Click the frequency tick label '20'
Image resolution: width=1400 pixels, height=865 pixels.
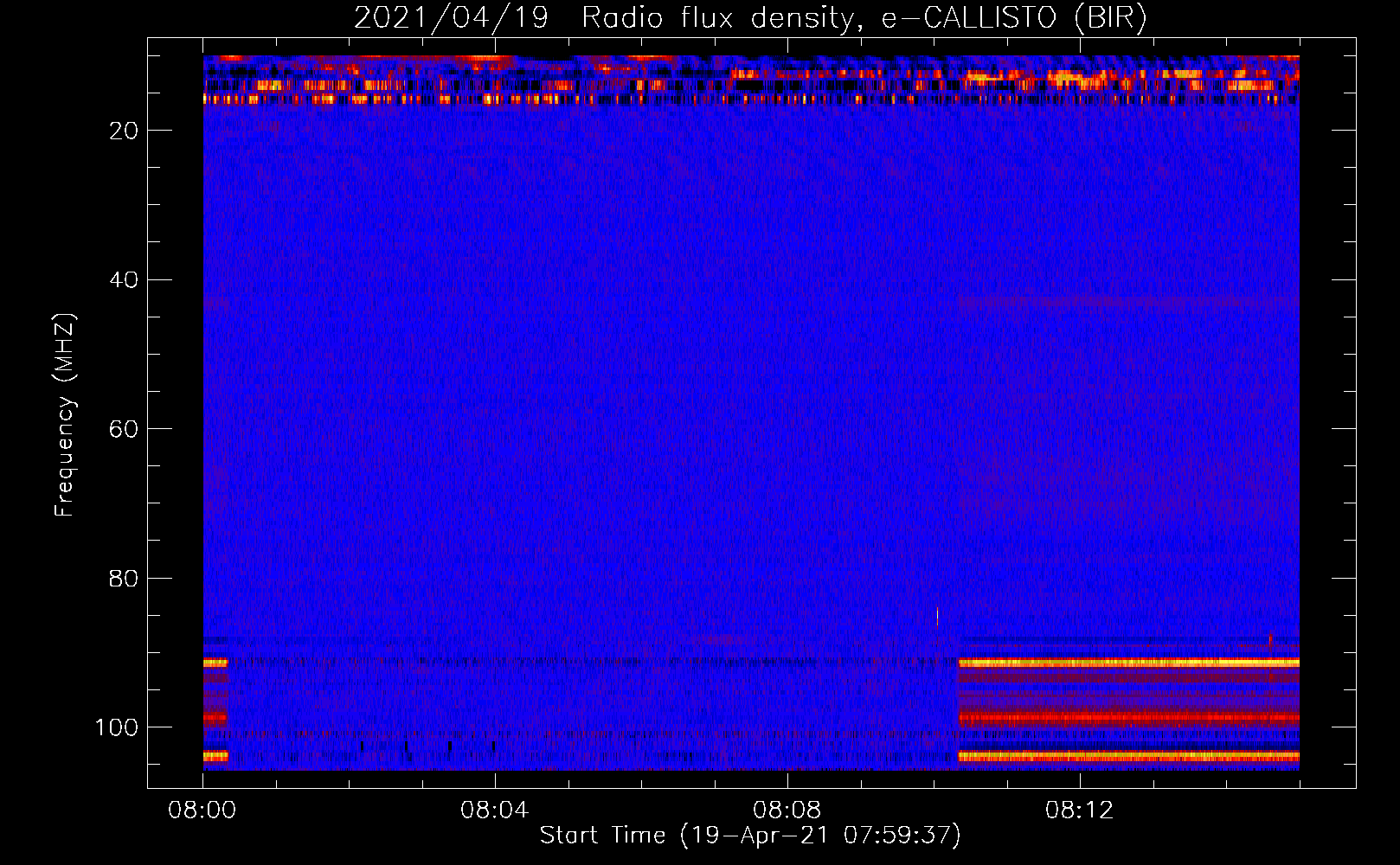(125, 131)
